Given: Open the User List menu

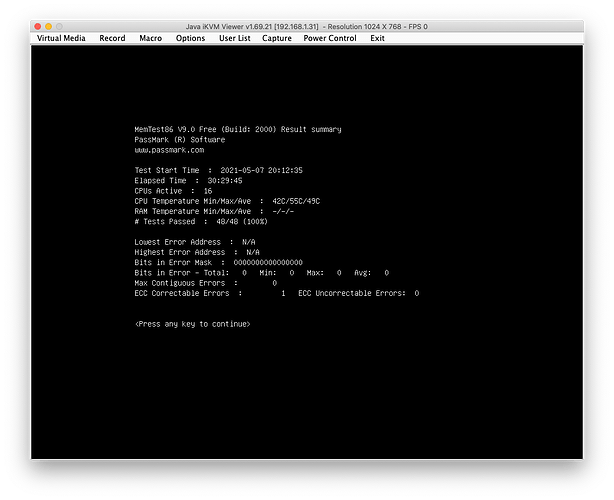Looking at the screenshot, I should pos(235,38).
